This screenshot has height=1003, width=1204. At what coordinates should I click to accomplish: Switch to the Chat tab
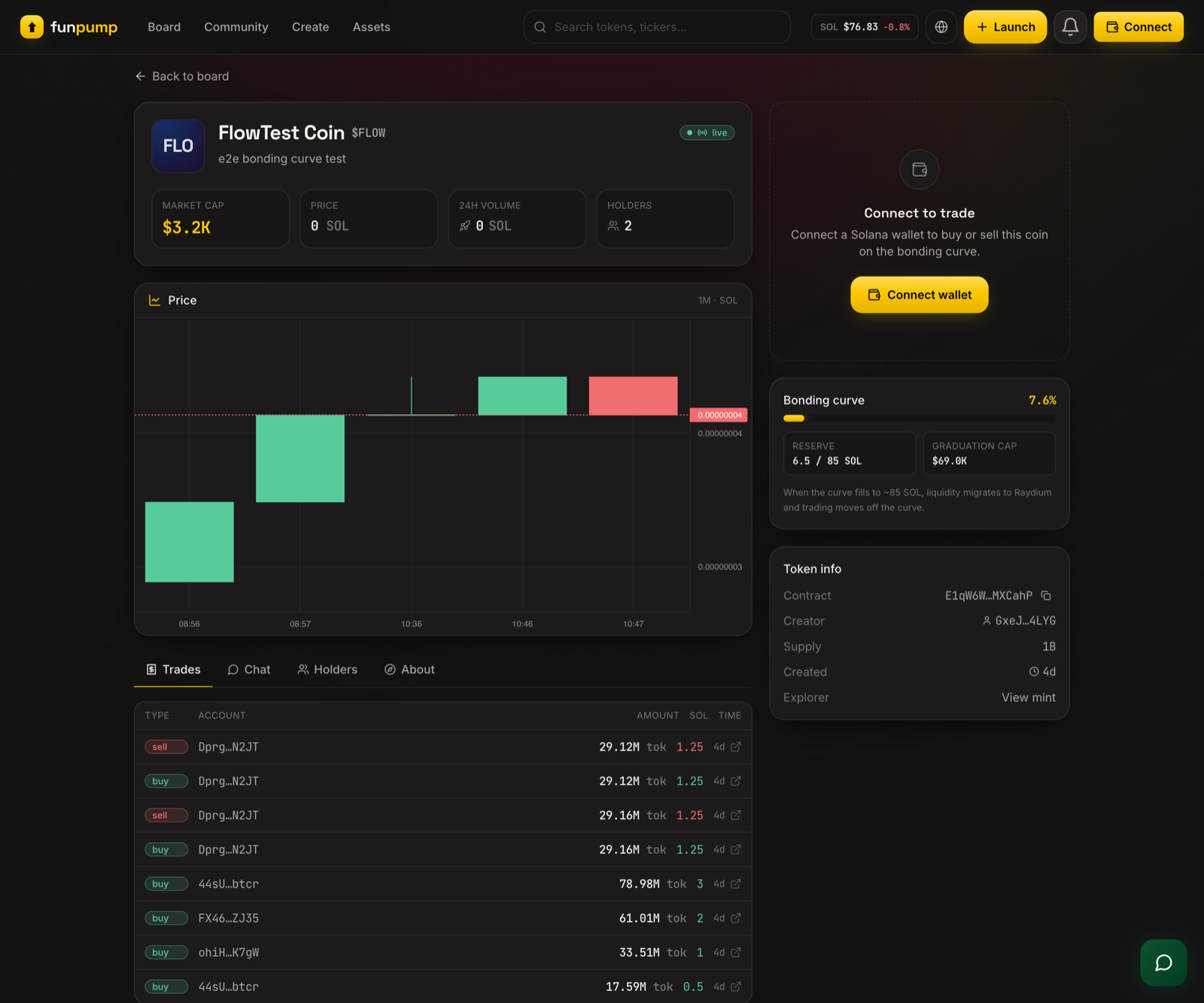[x=249, y=670]
